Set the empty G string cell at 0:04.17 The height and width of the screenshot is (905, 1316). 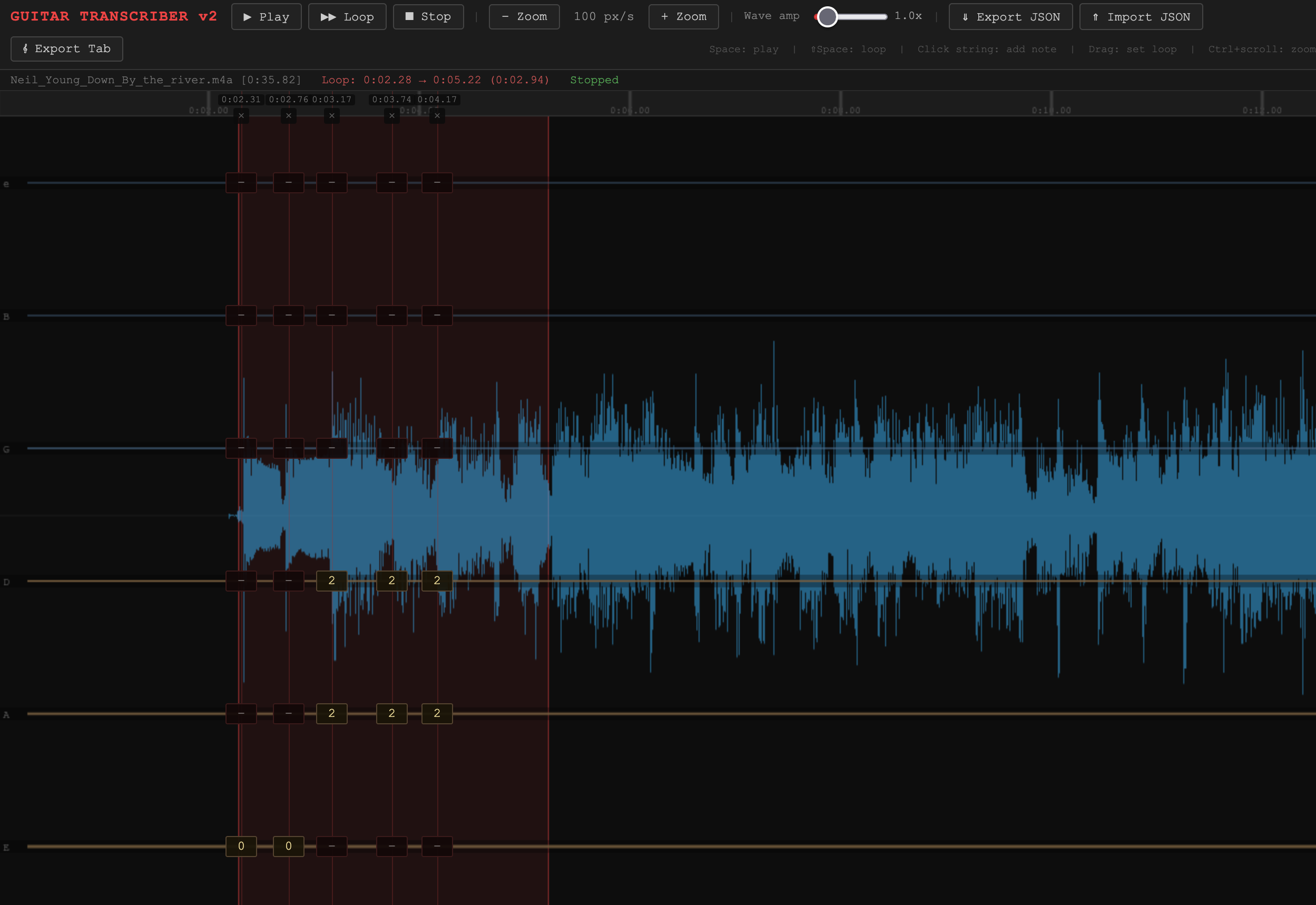437,448
